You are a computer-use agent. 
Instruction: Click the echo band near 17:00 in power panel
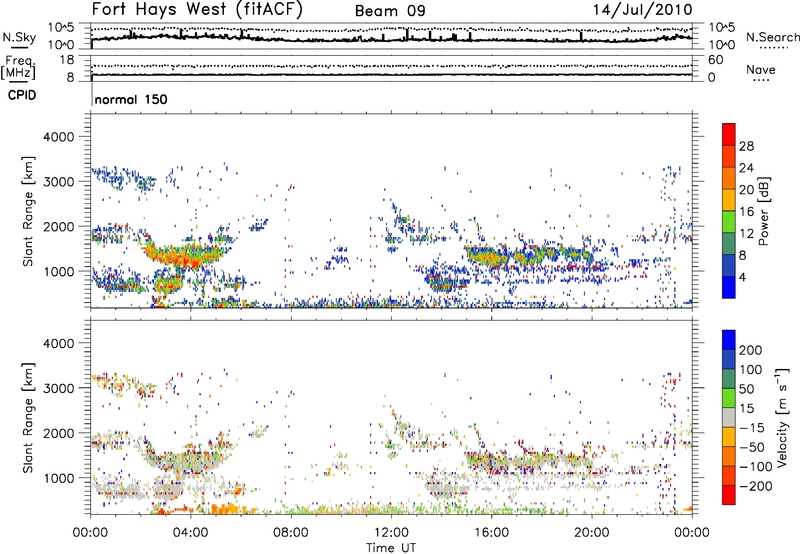point(528,255)
